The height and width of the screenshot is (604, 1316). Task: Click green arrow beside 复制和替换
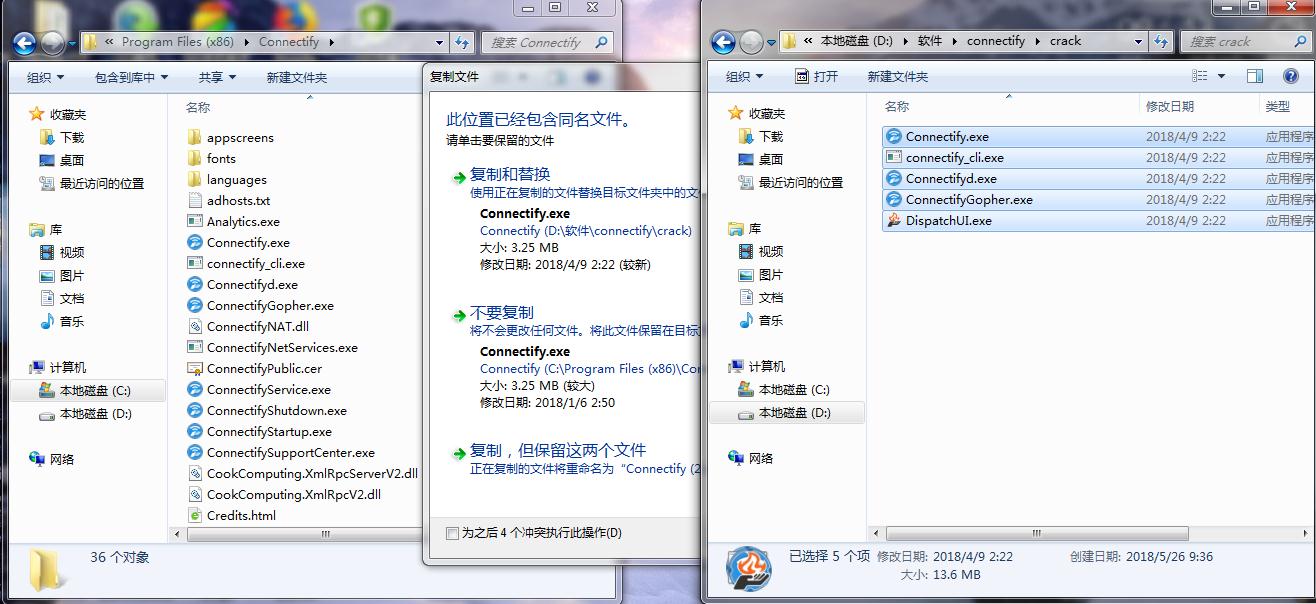click(x=459, y=176)
